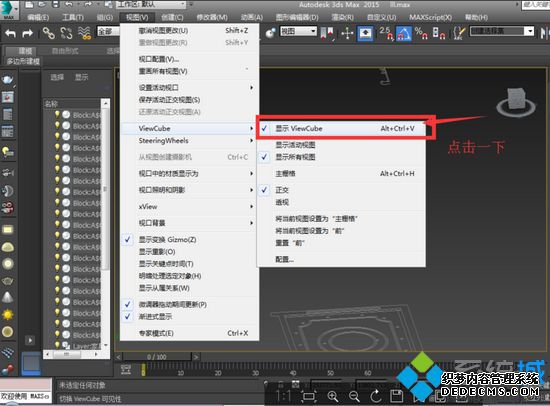Viewport: 550px width, 406px height.
Task: Expand the 设置活动视口 submenu
Action: (x=190, y=87)
